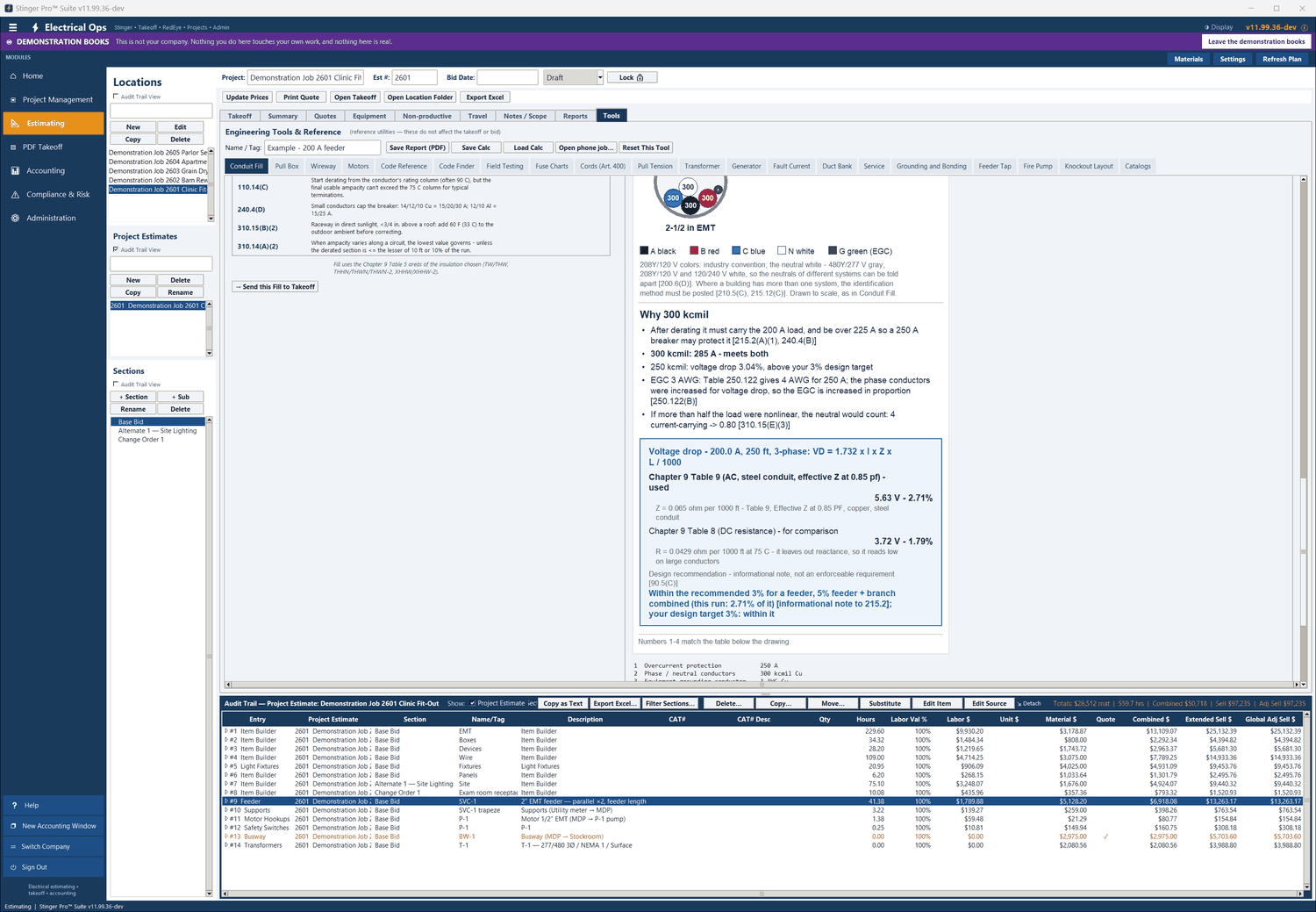Click the Save Report (PDF) button
Viewport: 1316px width, 912px height.
coord(418,147)
